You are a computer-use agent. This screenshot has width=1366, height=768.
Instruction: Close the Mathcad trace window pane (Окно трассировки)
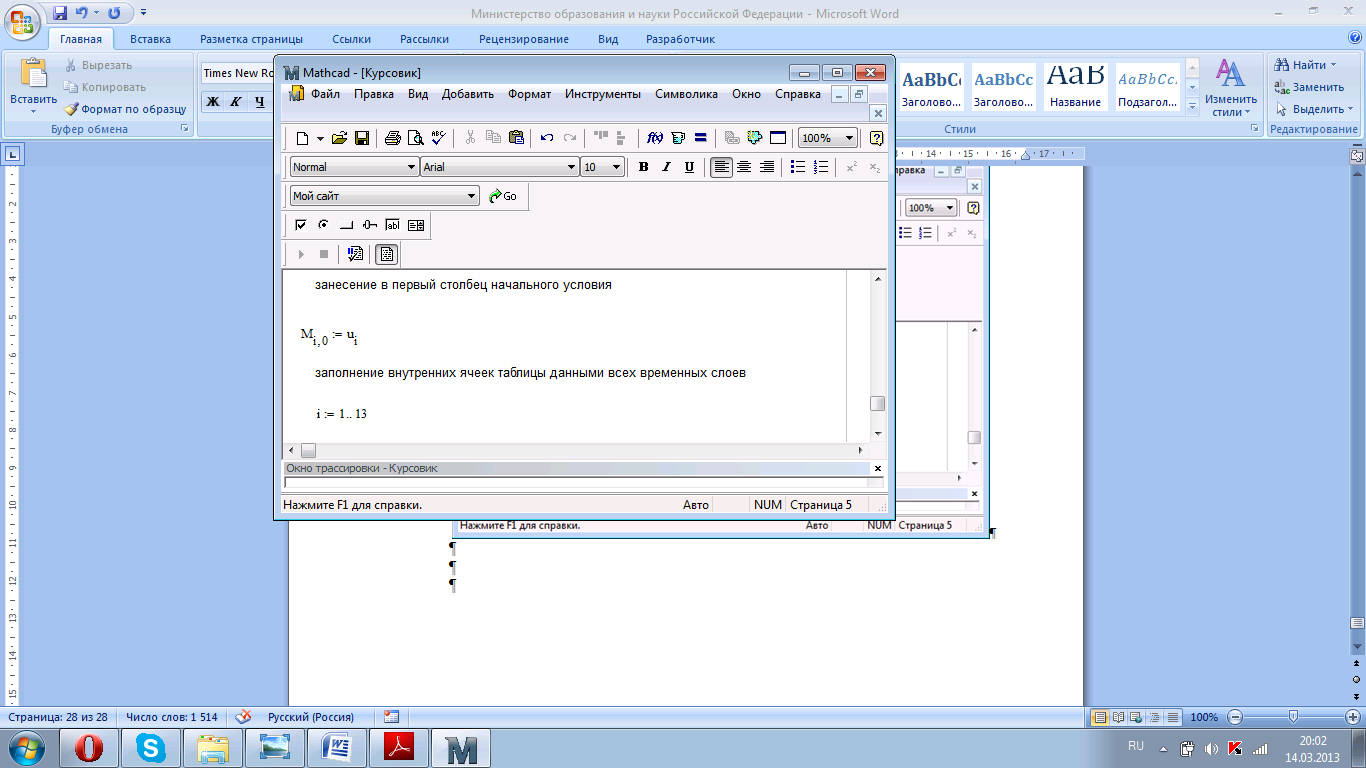[878, 468]
